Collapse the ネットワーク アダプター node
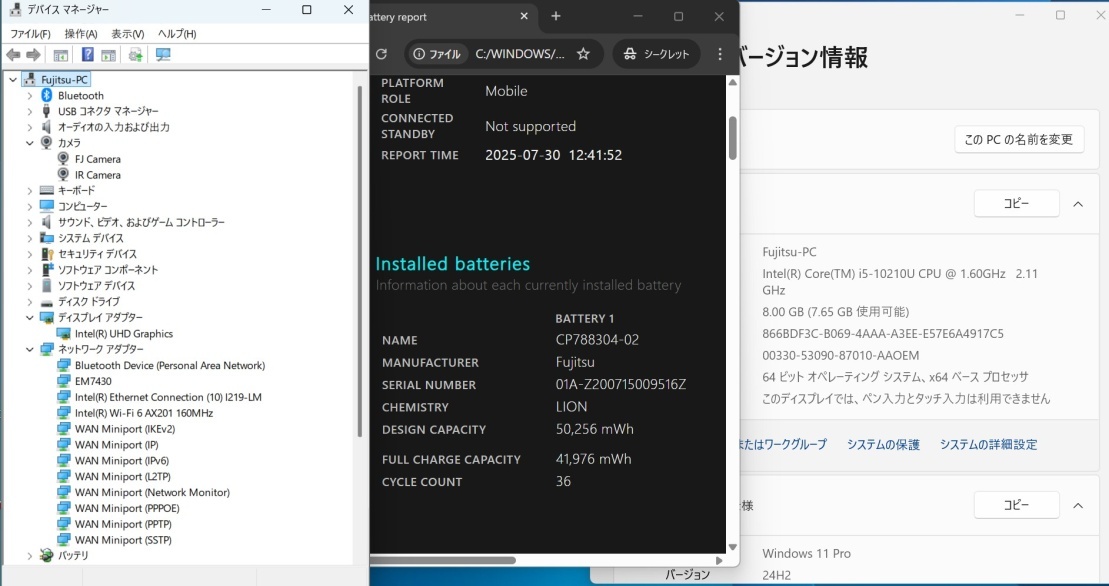 pos(30,349)
